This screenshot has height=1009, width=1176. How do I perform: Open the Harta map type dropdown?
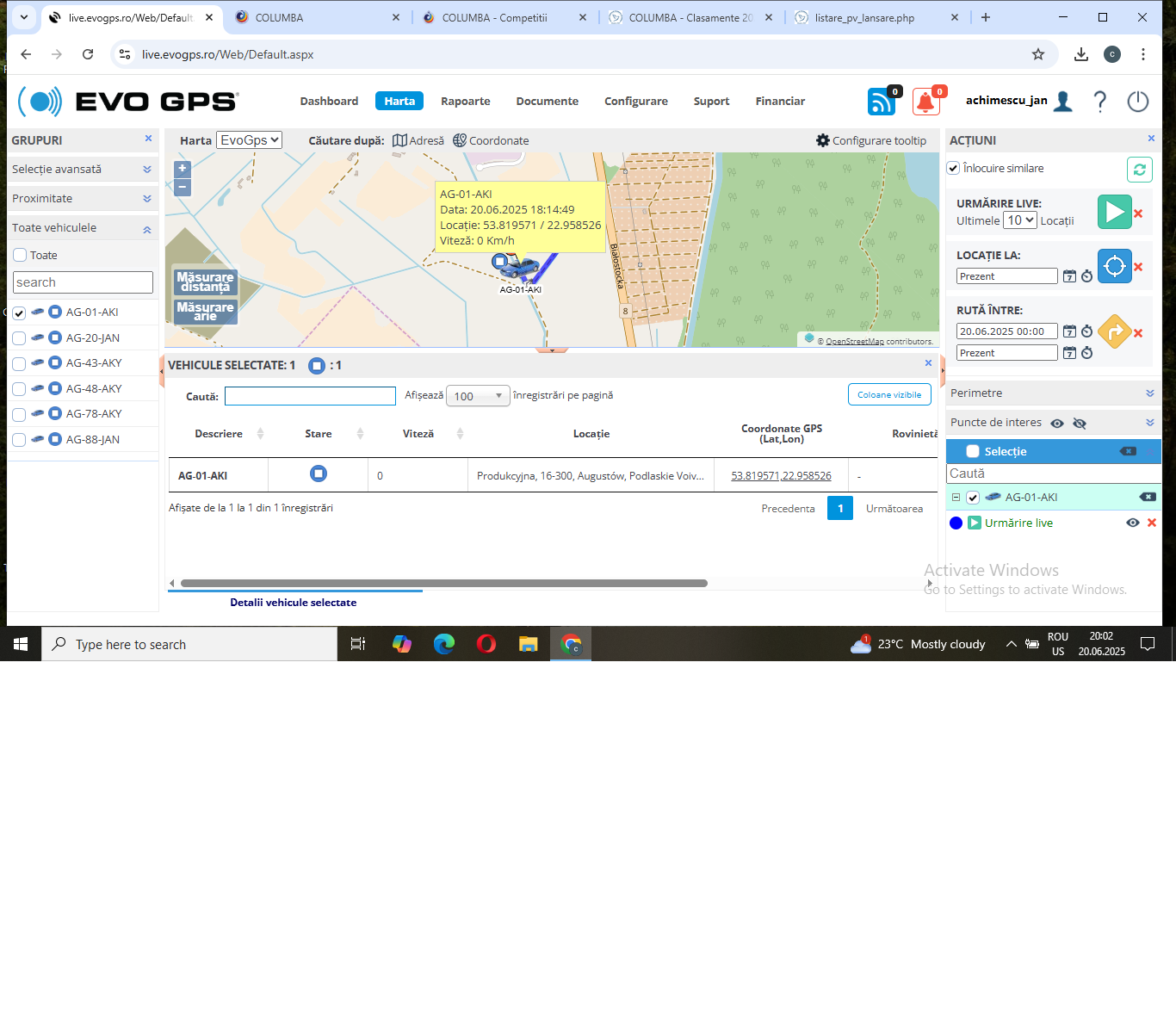pyautogui.click(x=249, y=140)
